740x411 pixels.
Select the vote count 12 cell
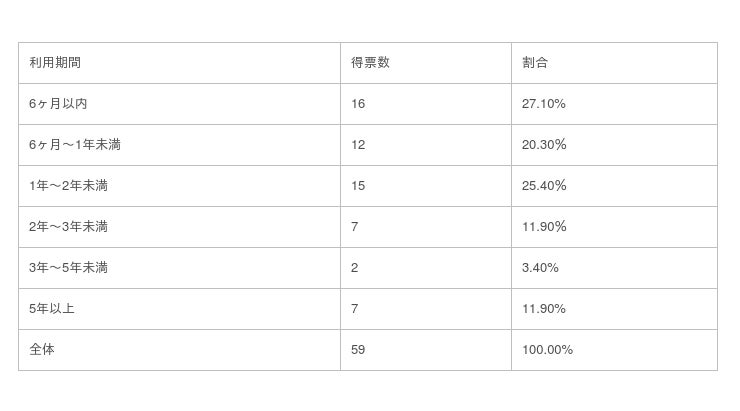coord(359,145)
